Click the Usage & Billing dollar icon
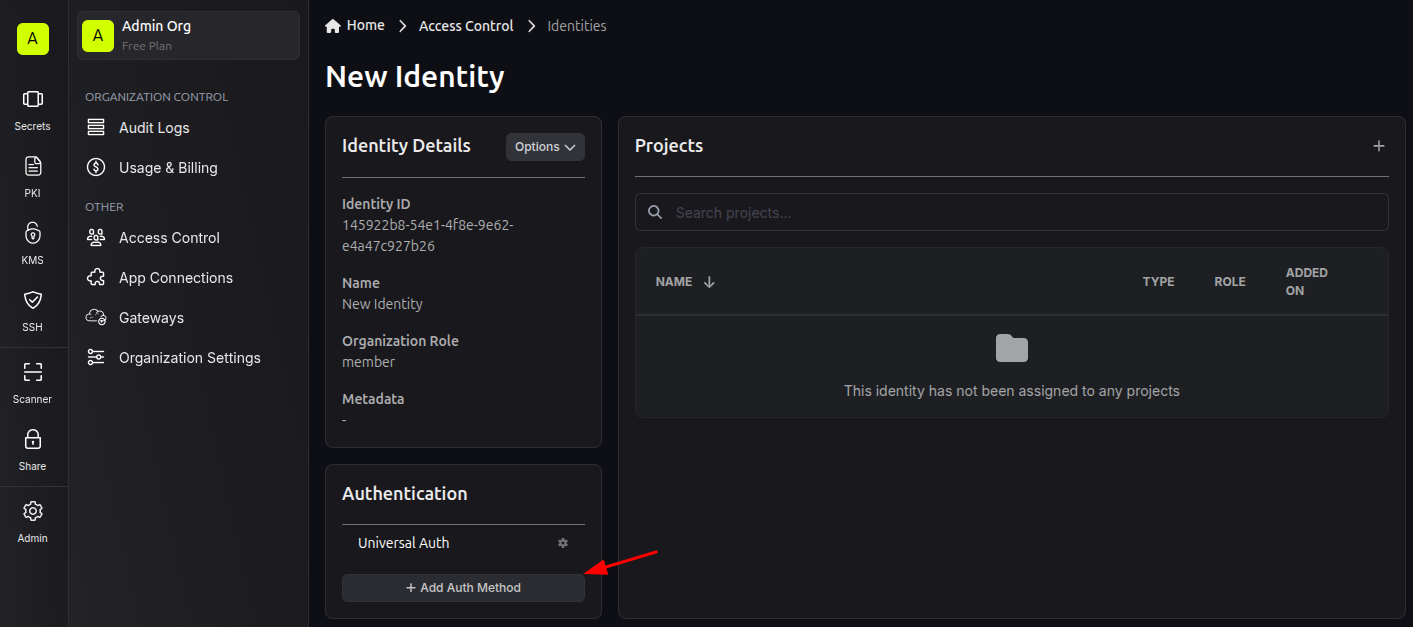The height and width of the screenshot is (627, 1413). click(x=96, y=168)
